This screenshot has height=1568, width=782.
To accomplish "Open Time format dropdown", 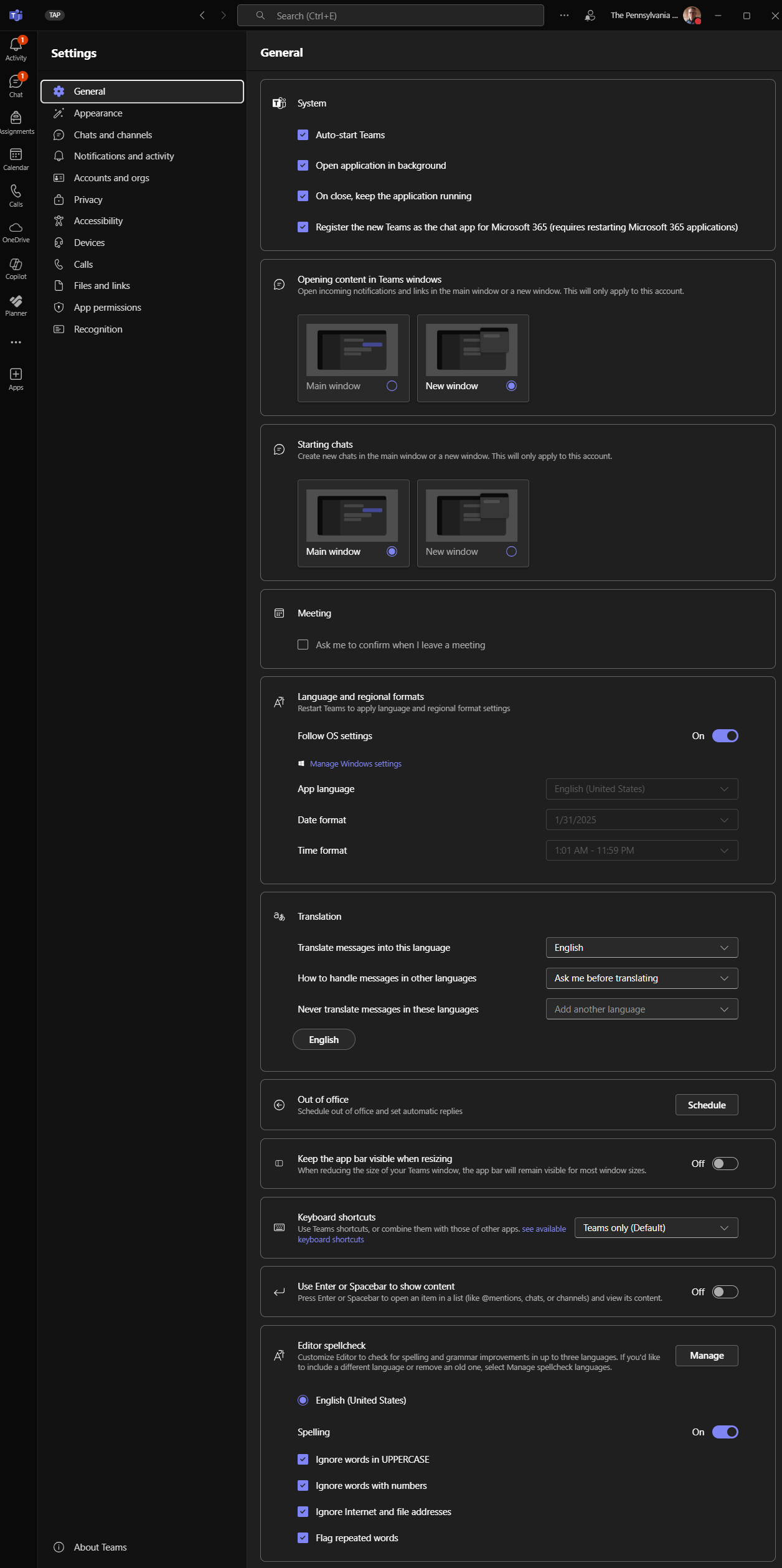I will pos(642,850).
